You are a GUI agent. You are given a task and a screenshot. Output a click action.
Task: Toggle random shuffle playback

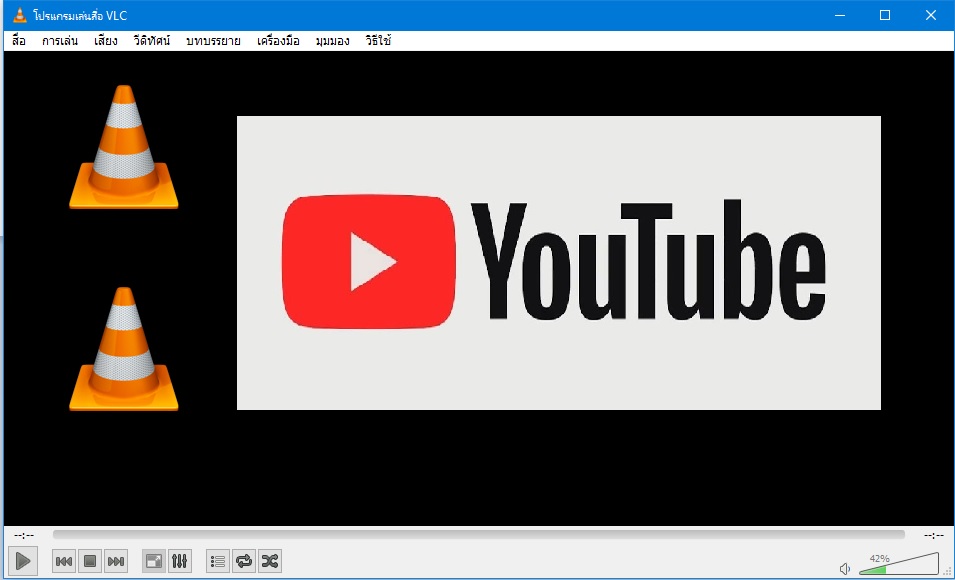(x=270, y=561)
